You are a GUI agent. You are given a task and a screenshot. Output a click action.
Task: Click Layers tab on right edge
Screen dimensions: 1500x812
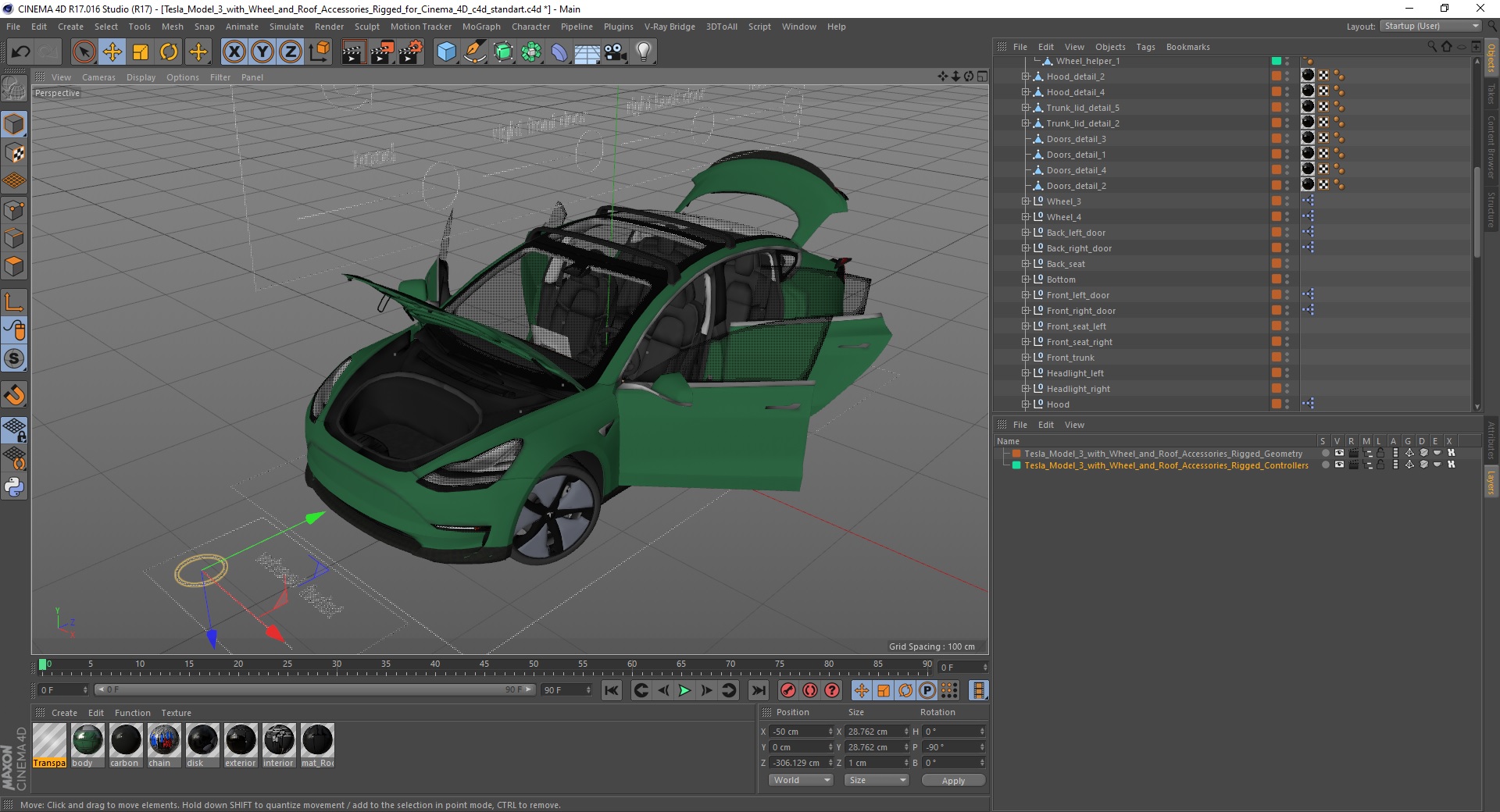[x=1491, y=483]
